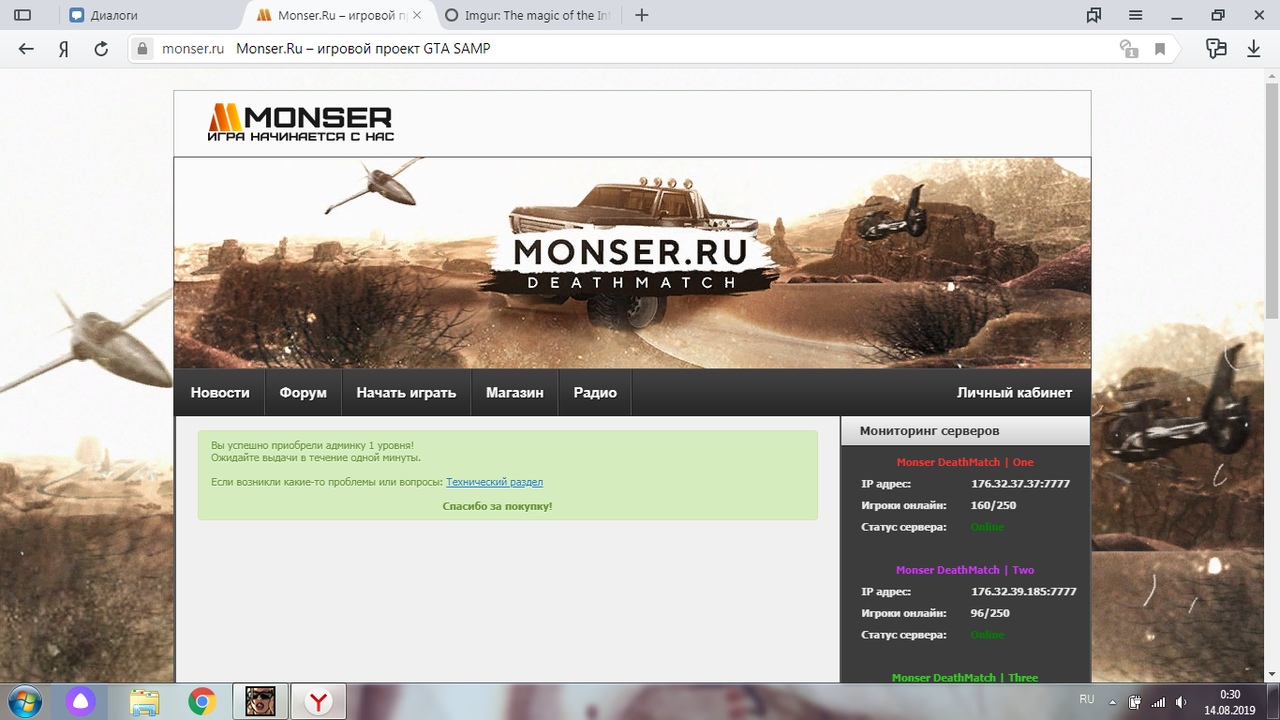
Task: Bookmark this page with the address bar flag icon
Action: click(1160, 49)
